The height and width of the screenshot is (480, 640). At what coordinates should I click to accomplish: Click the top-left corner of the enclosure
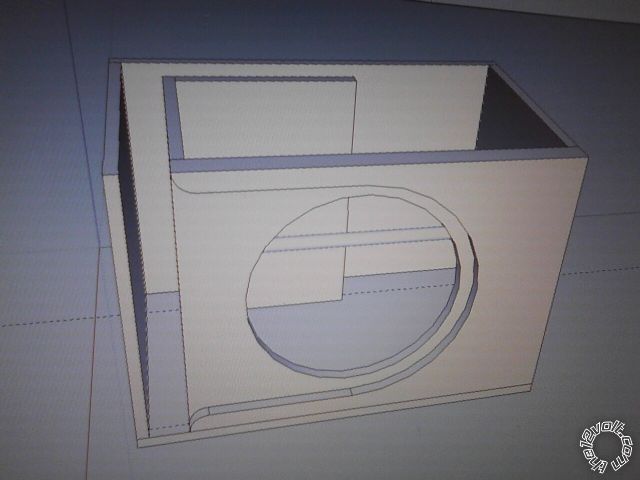(110, 60)
